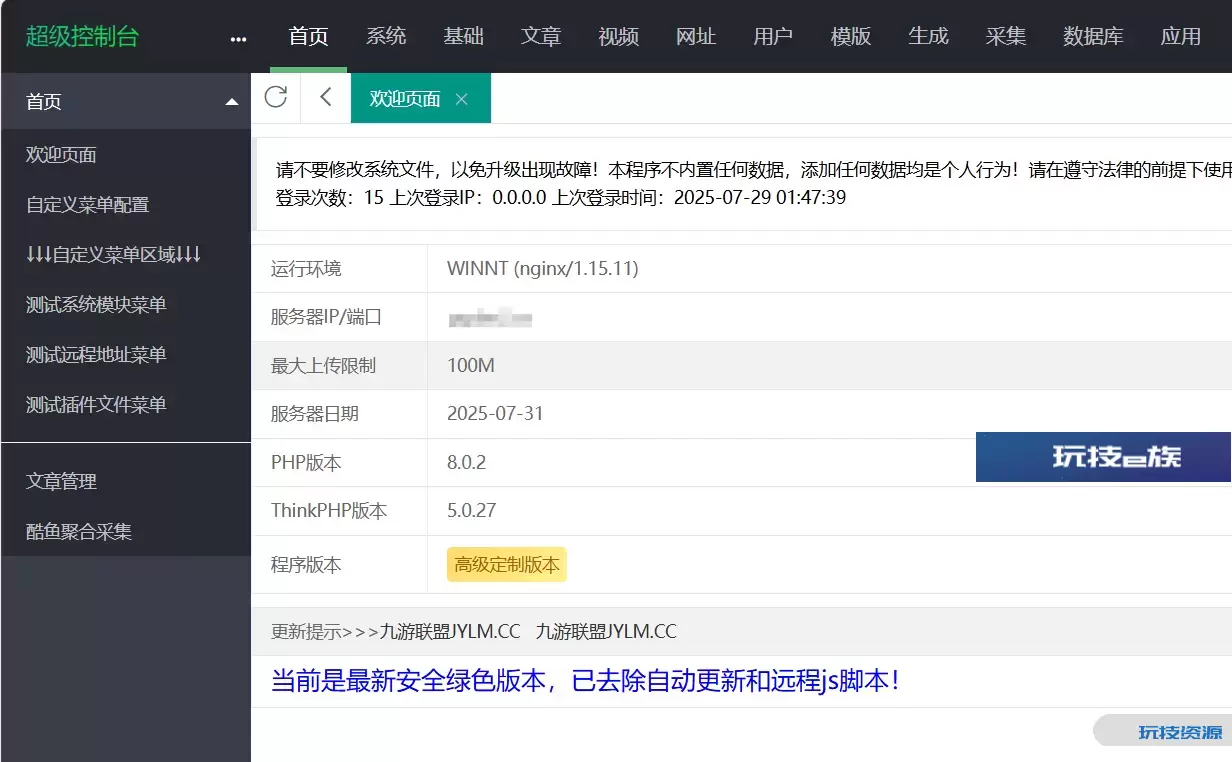Open the 采集 navigation item

click(1006, 37)
